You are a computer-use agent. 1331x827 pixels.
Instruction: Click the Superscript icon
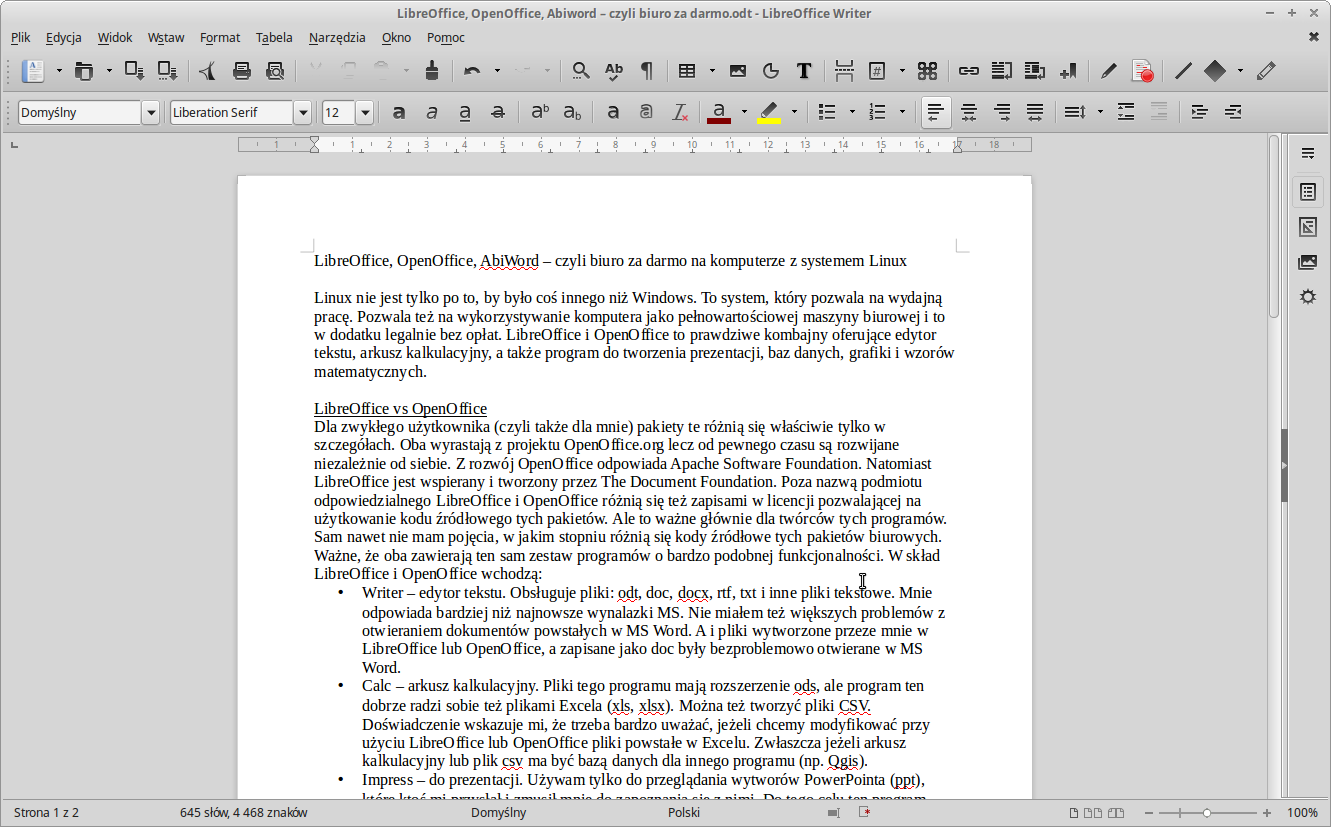click(540, 112)
